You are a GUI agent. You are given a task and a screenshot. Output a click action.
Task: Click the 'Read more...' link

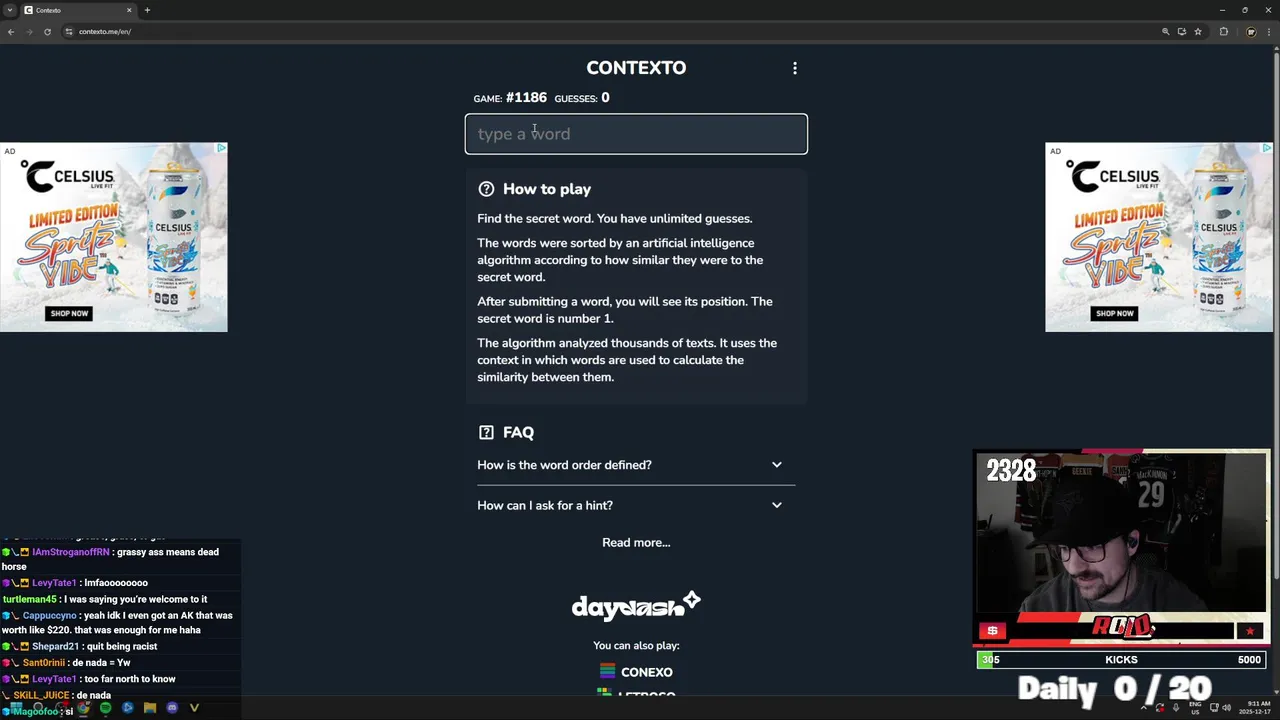click(636, 542)
